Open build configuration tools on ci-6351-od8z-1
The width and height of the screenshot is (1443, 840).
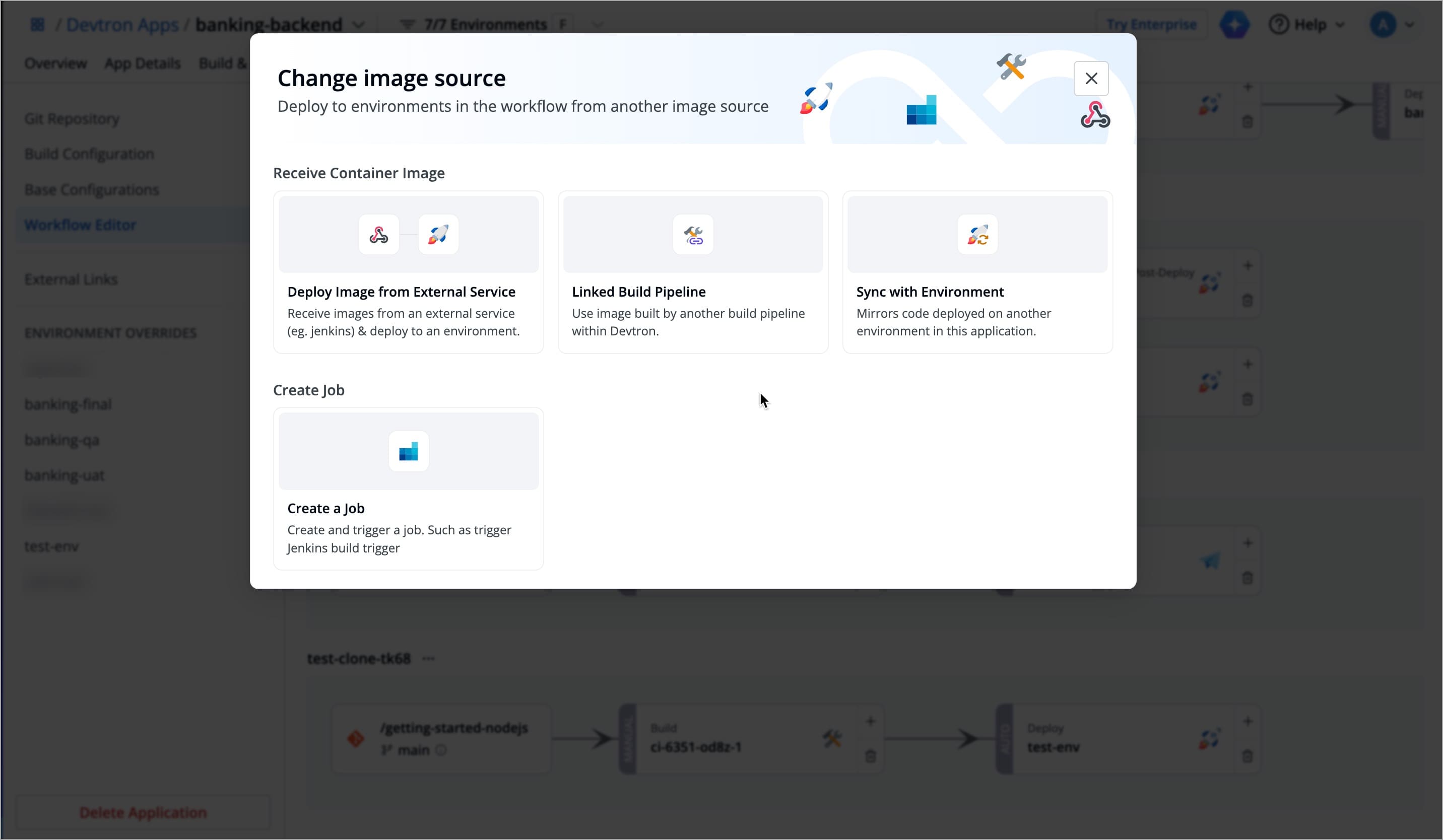pyautogui.click(x=832, y=739)
